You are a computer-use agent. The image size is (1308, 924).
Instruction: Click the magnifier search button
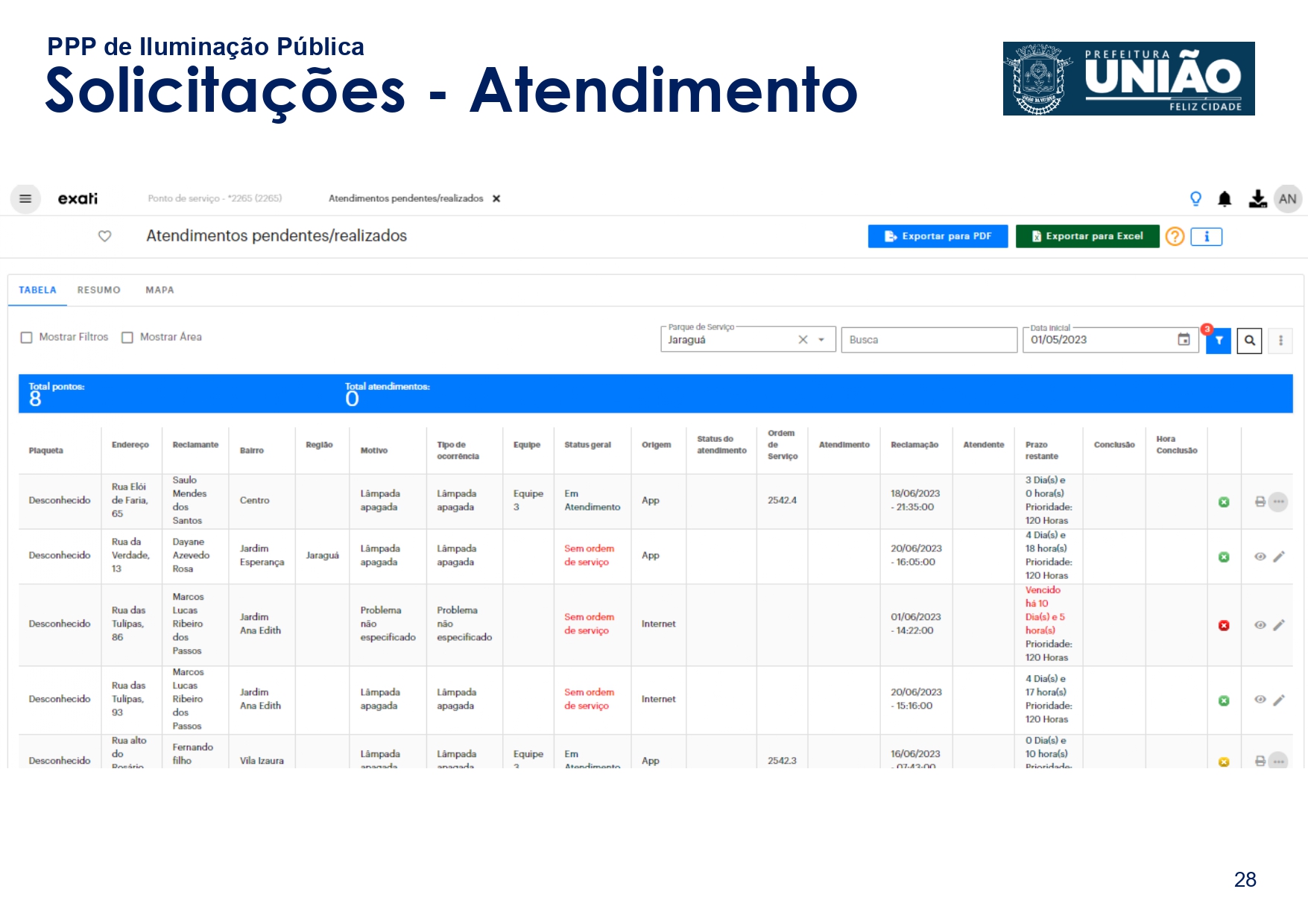tap(1249, 341)
